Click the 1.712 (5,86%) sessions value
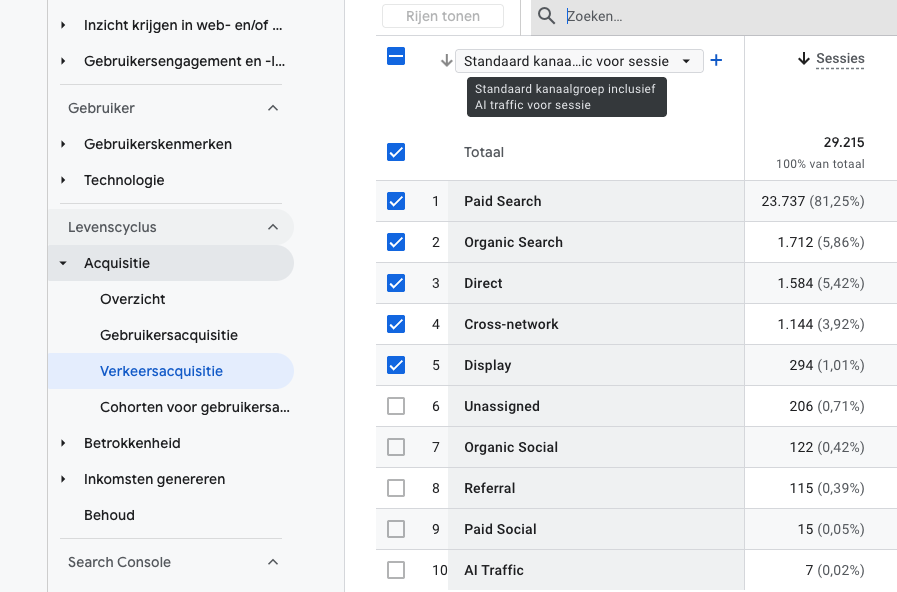This screenshot has height=592, width=897. (x=821, y=243)
